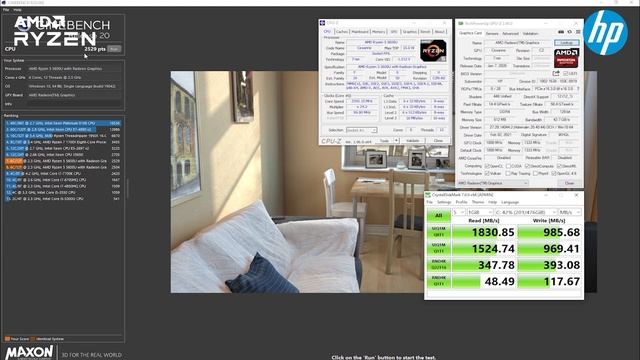Screen dimensions: 640x360
Task: Click the CPU-Z title bar app icon
Action: click(322, 23)
